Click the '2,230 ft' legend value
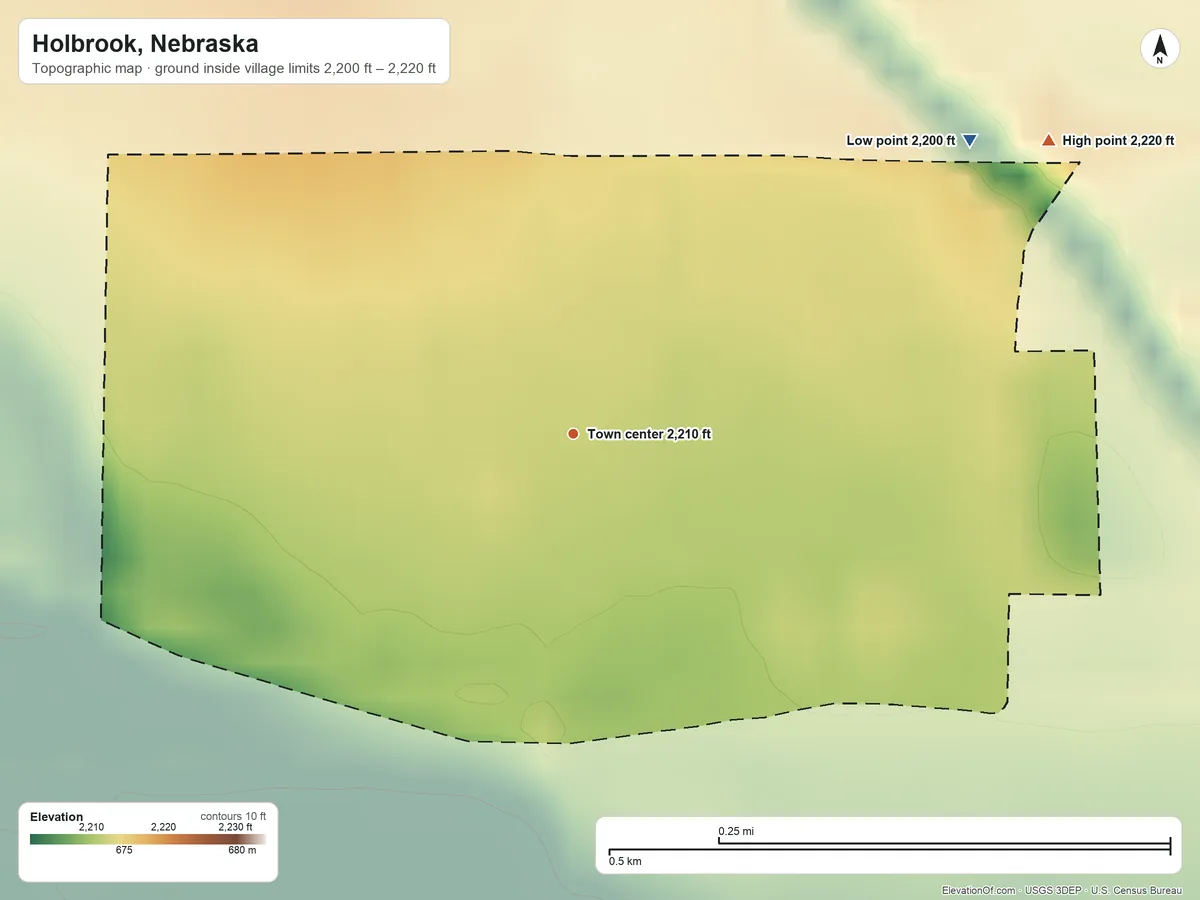 pos(236,827)
